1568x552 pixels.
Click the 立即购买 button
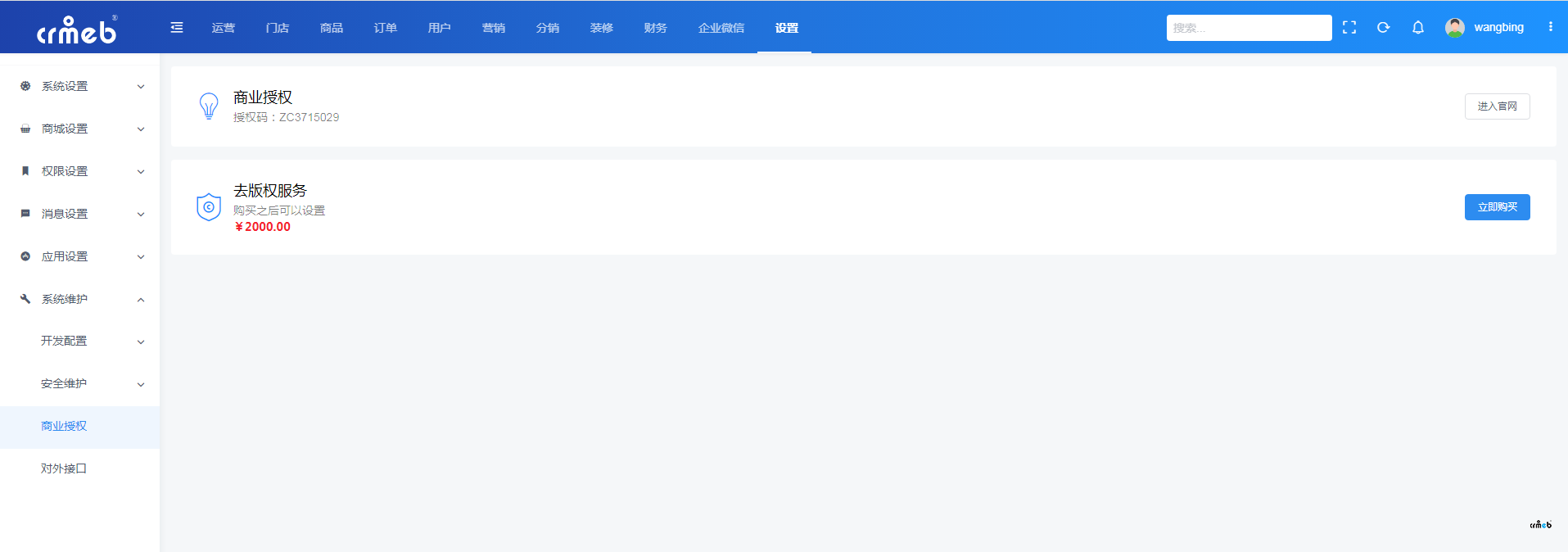(x=1497, y=207)
